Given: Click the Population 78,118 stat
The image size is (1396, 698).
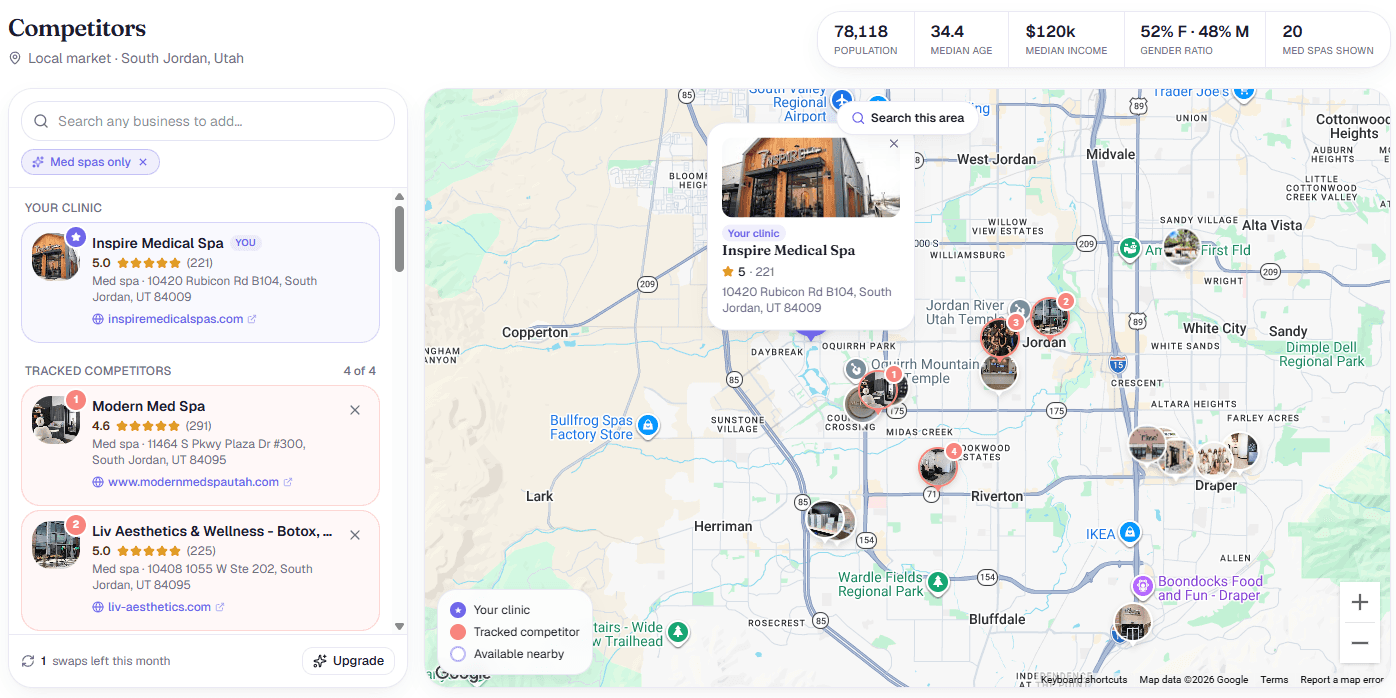Looking at the screenshot, I should pos(865,40).
